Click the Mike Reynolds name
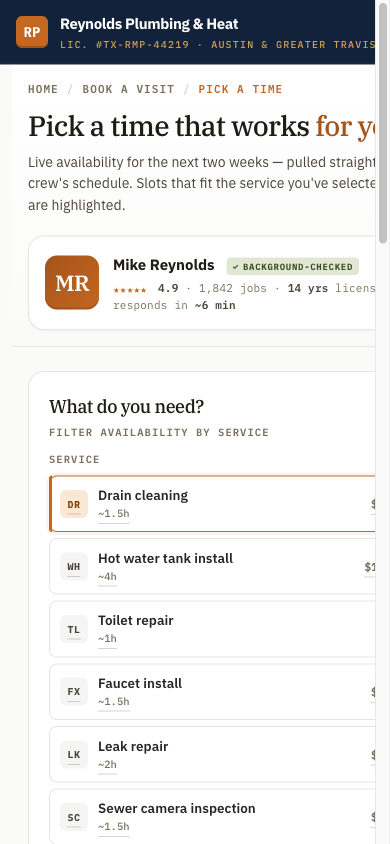Image resolution: width=390 pixels, height=844 pixels. pos(164,265)
